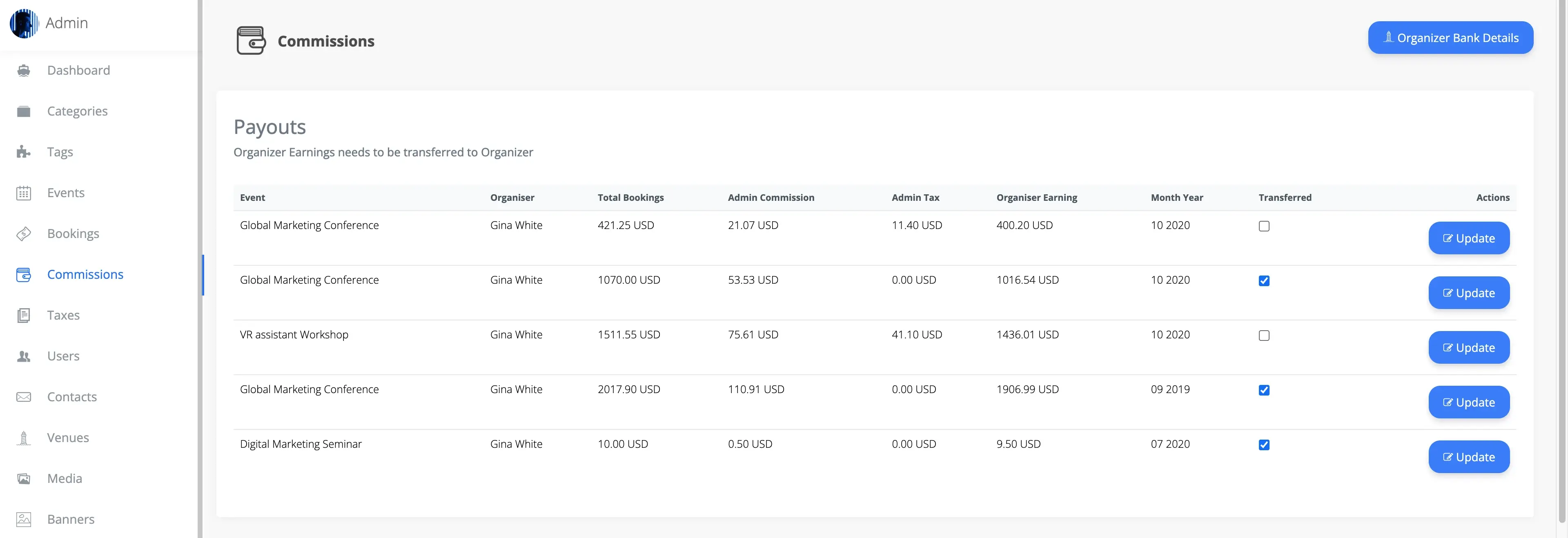
Task: Go to the Banners menu item
Action: pos(71,519)
